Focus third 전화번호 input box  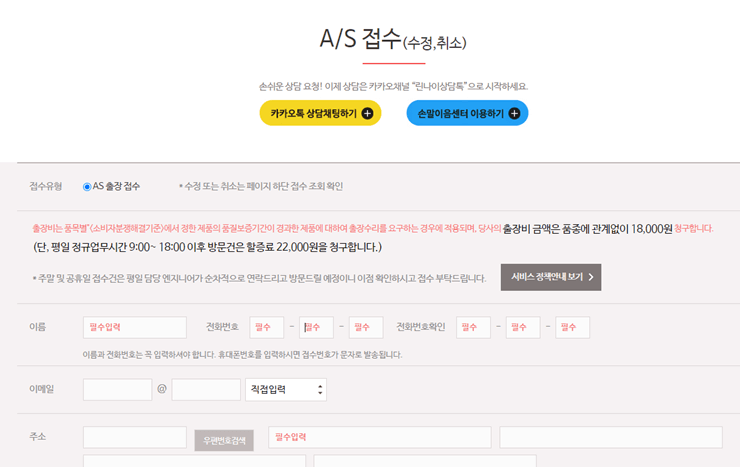tap(366, 327)
